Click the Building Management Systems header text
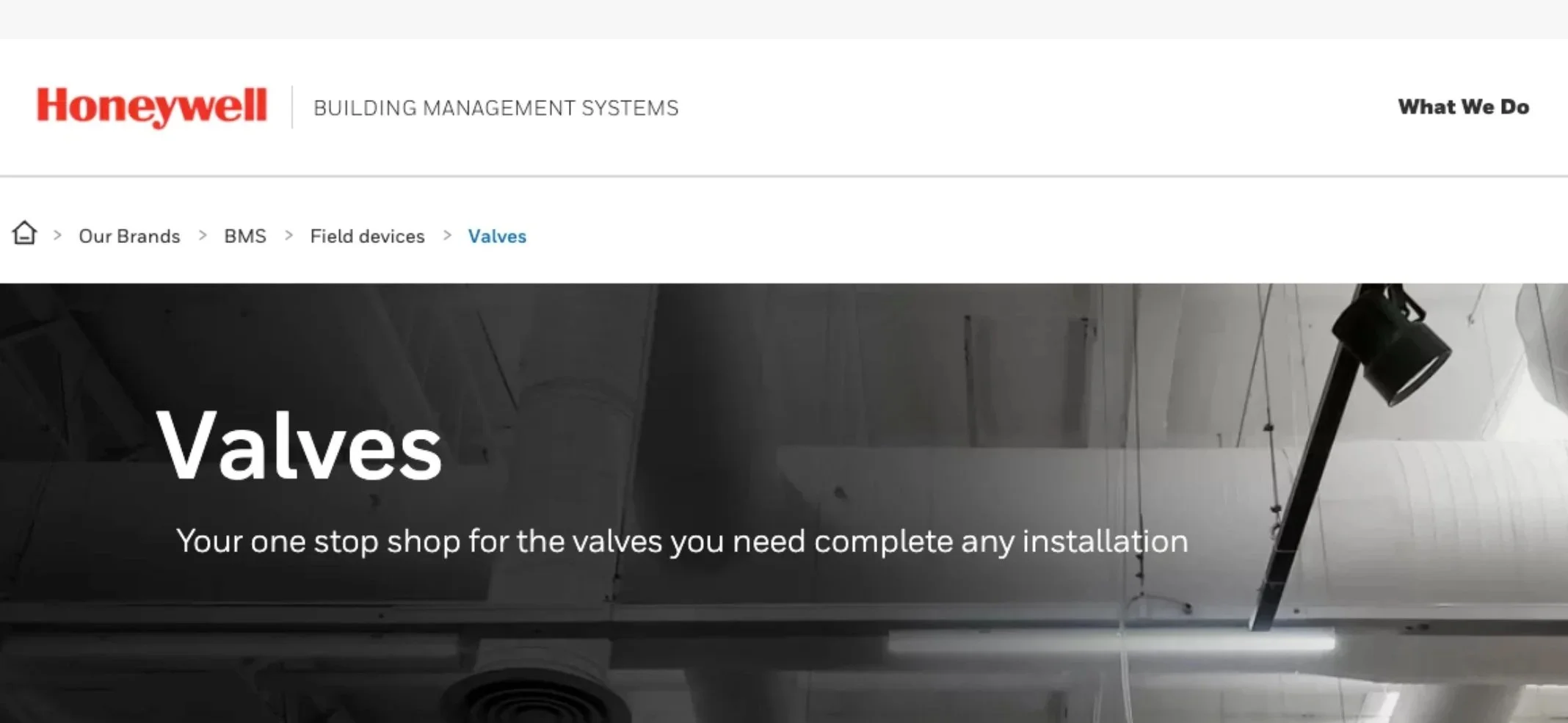Viewport: 1568px width, 723px height. [x=496, y=108]
